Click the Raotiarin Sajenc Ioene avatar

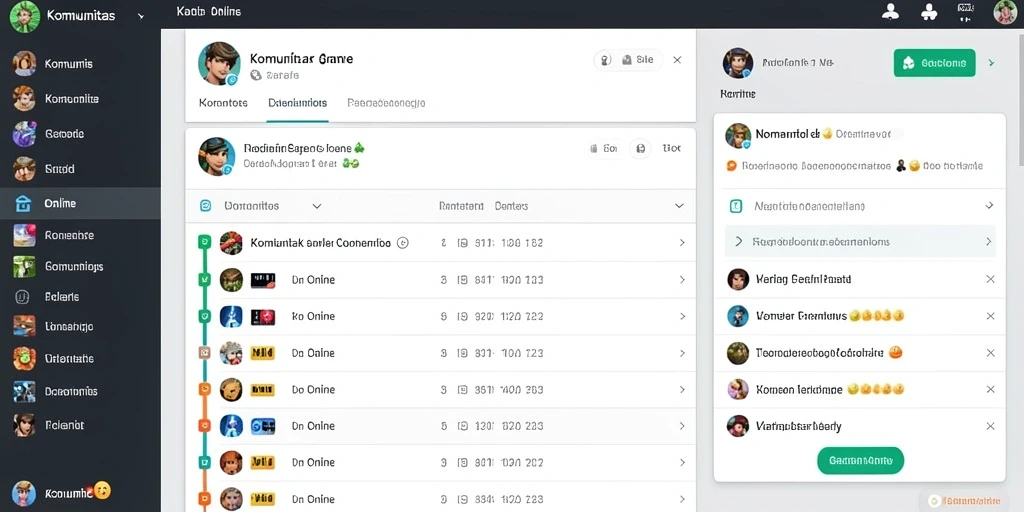[216, 156]
